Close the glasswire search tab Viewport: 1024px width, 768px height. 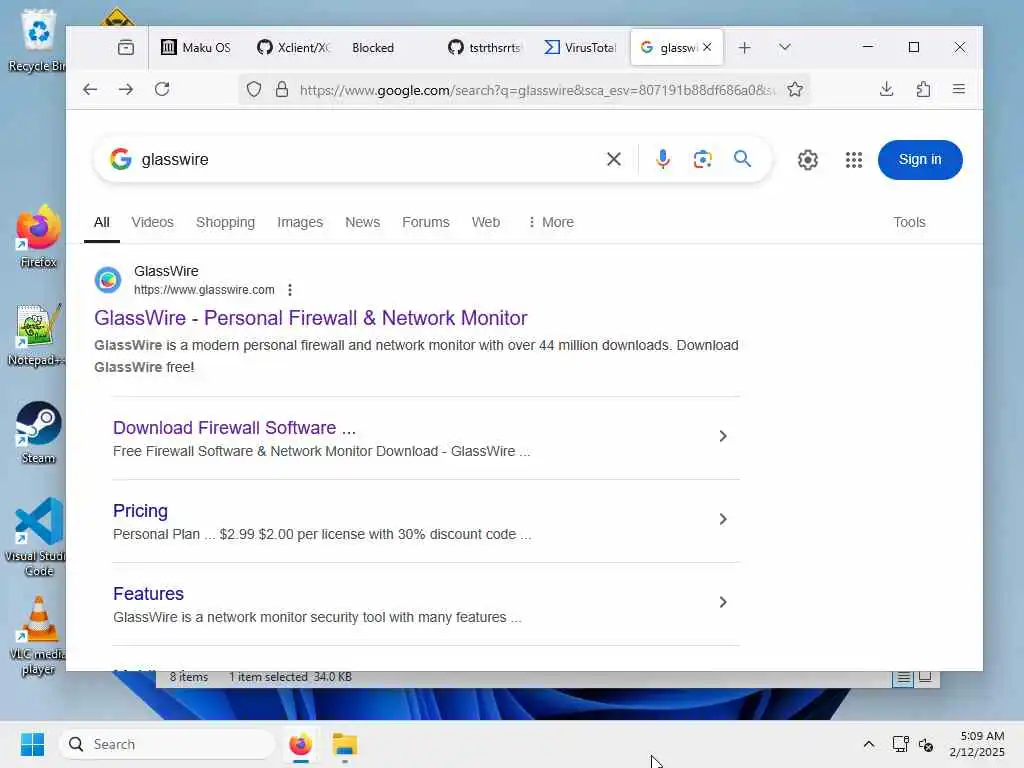click(707, 47)
